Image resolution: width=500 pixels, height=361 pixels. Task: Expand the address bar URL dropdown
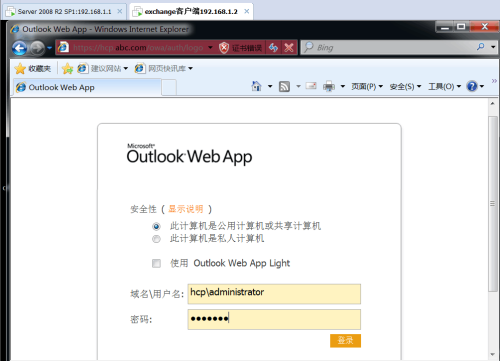point(210,48)
